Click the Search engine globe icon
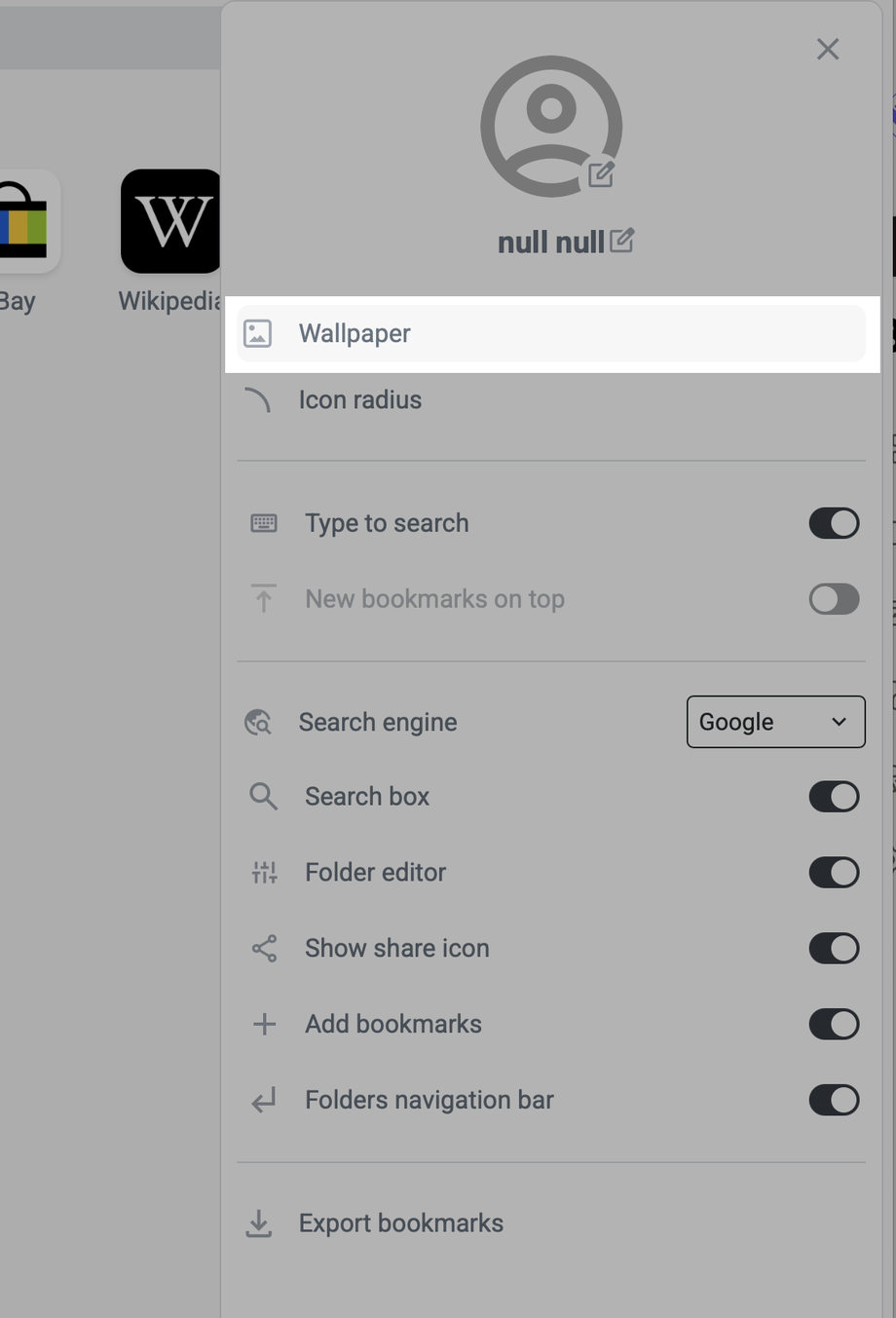 pyautogui.click(x=258, y=722)
